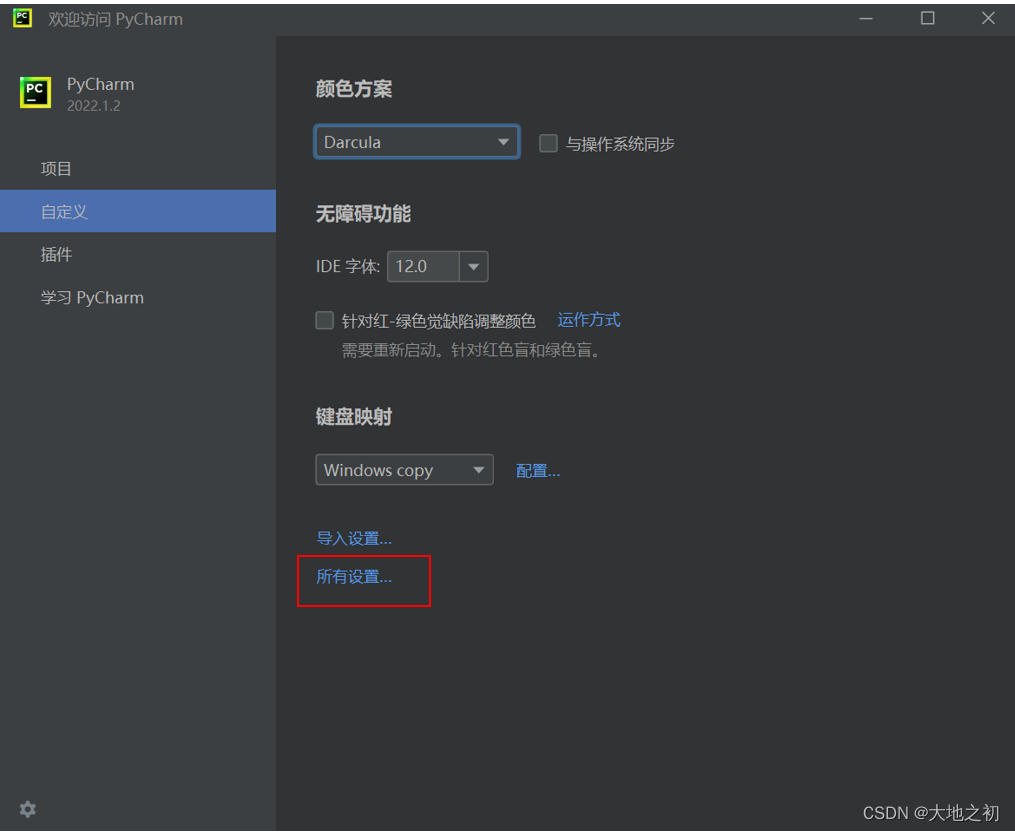
Task: Open the 插件 sidebar section
Action: tap(138, 254)
